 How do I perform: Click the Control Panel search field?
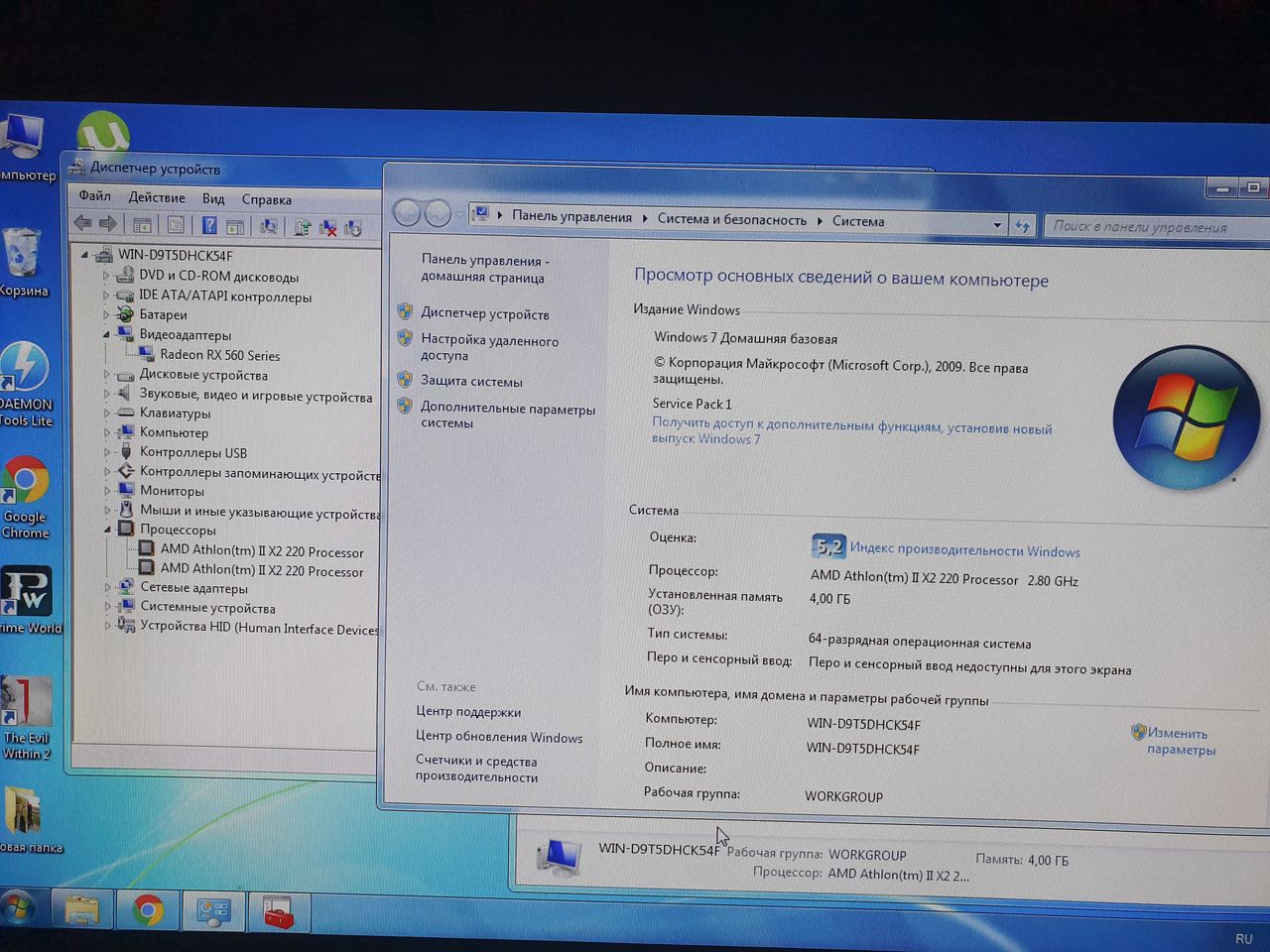1157,227
